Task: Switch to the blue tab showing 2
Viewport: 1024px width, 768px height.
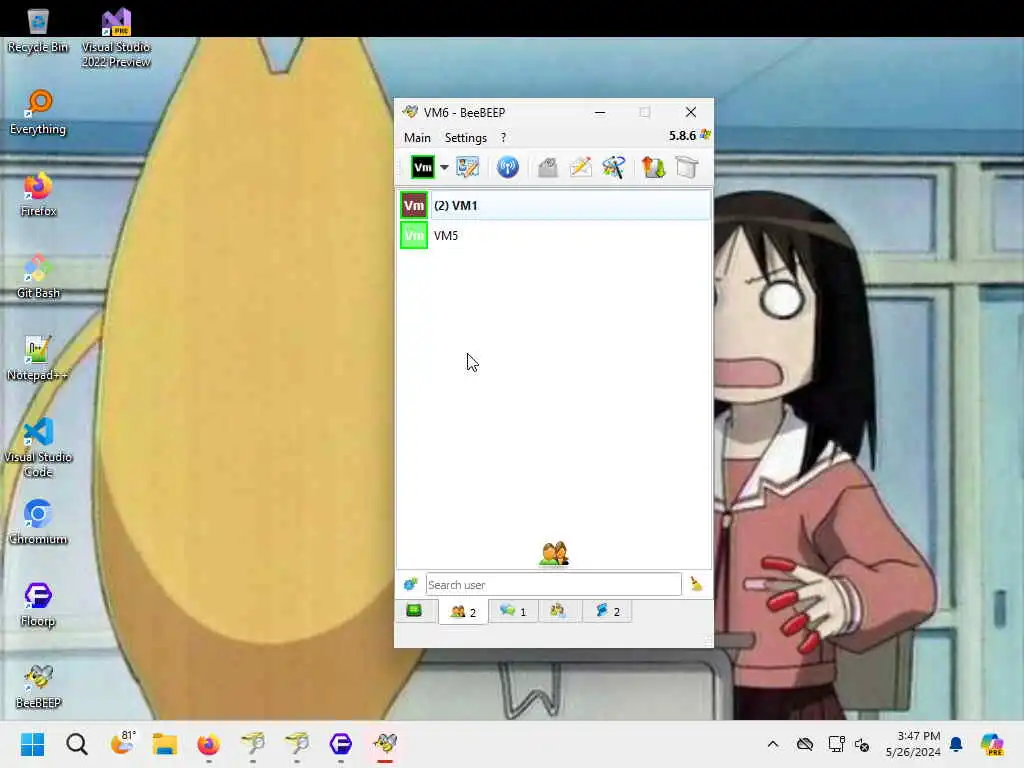Action: pyautogui.click(x=607, y=611)
